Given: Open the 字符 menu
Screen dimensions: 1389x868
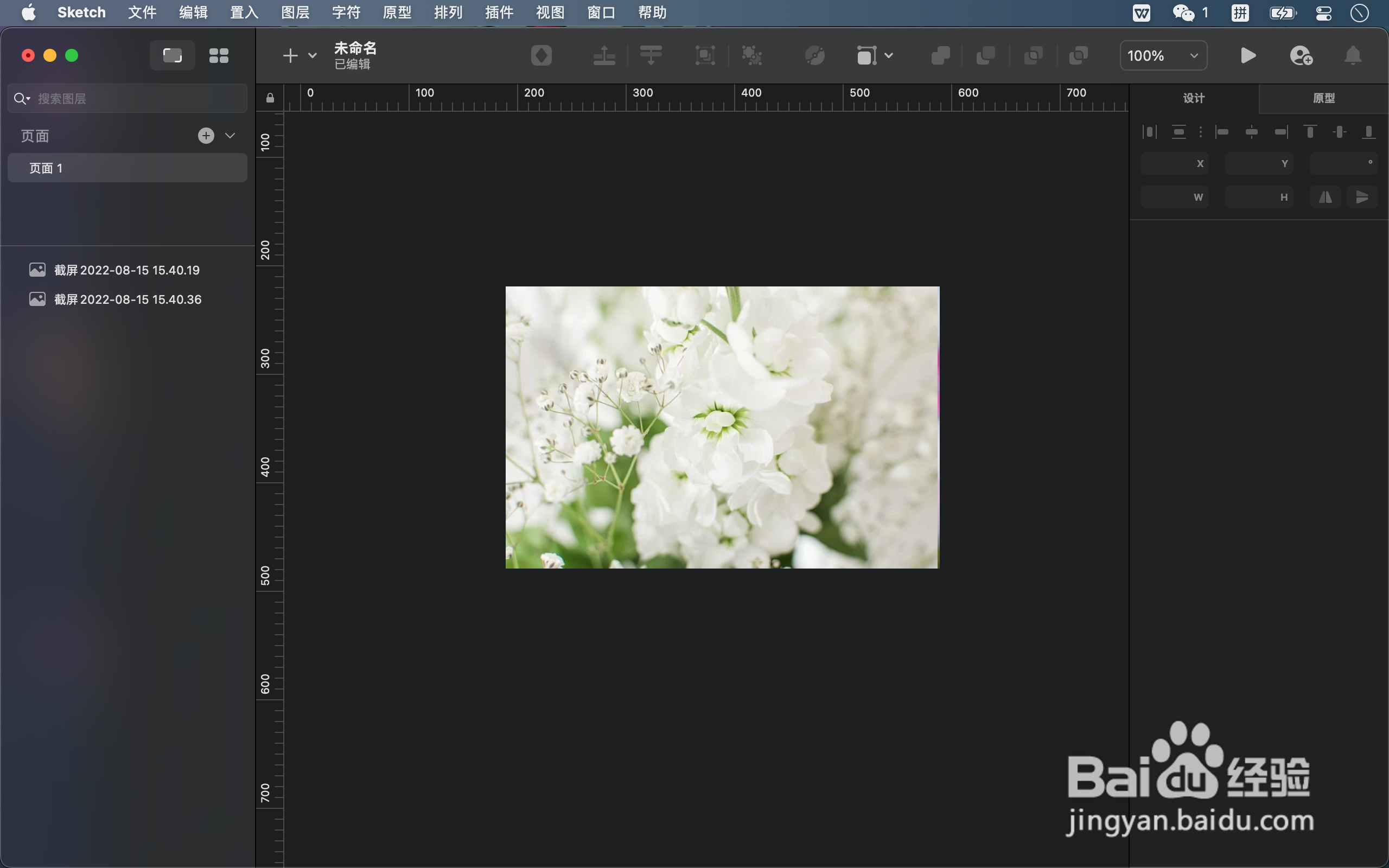Looking at the screenshot, I should click(346, 12).
